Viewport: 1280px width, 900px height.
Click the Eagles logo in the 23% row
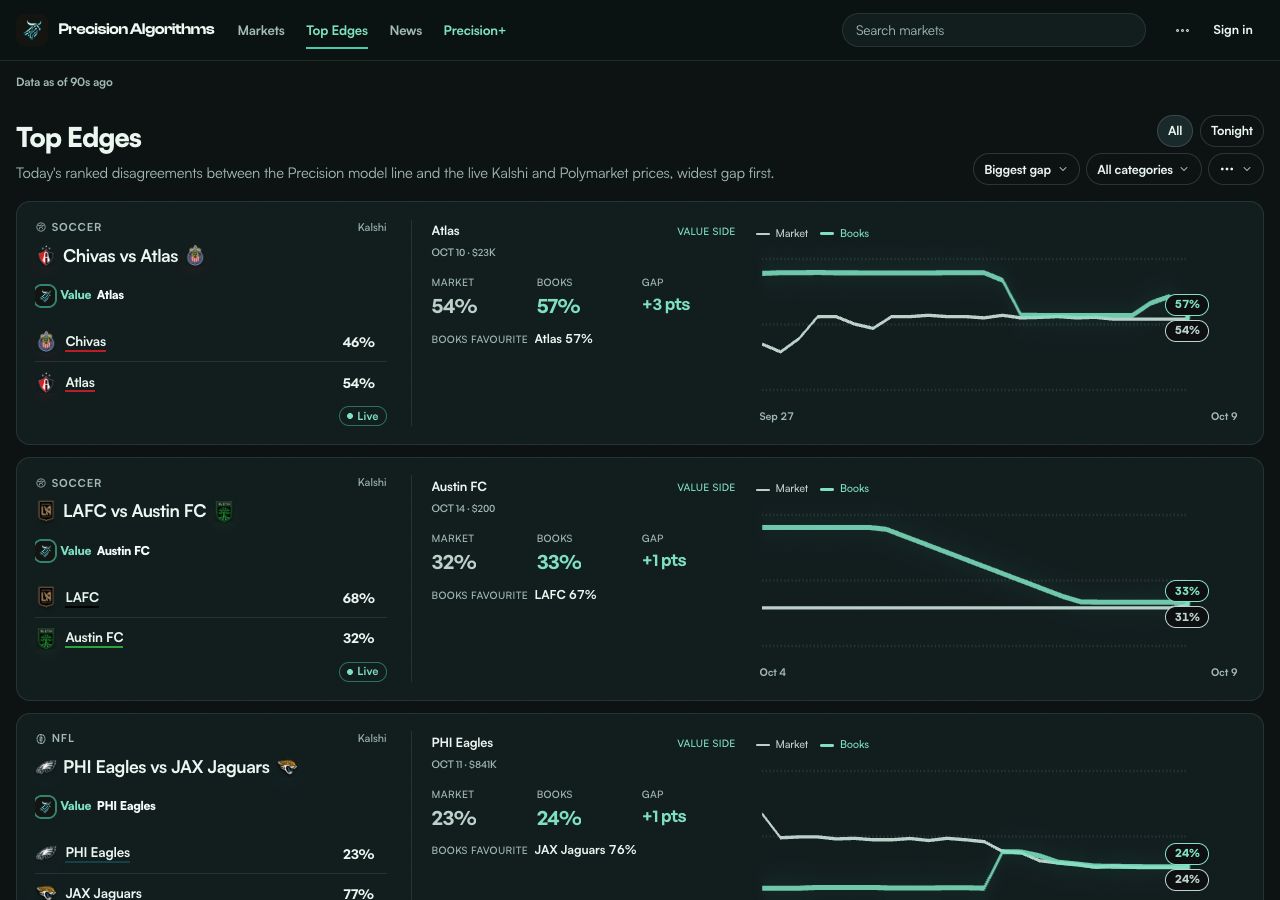(x=46, y=853)
